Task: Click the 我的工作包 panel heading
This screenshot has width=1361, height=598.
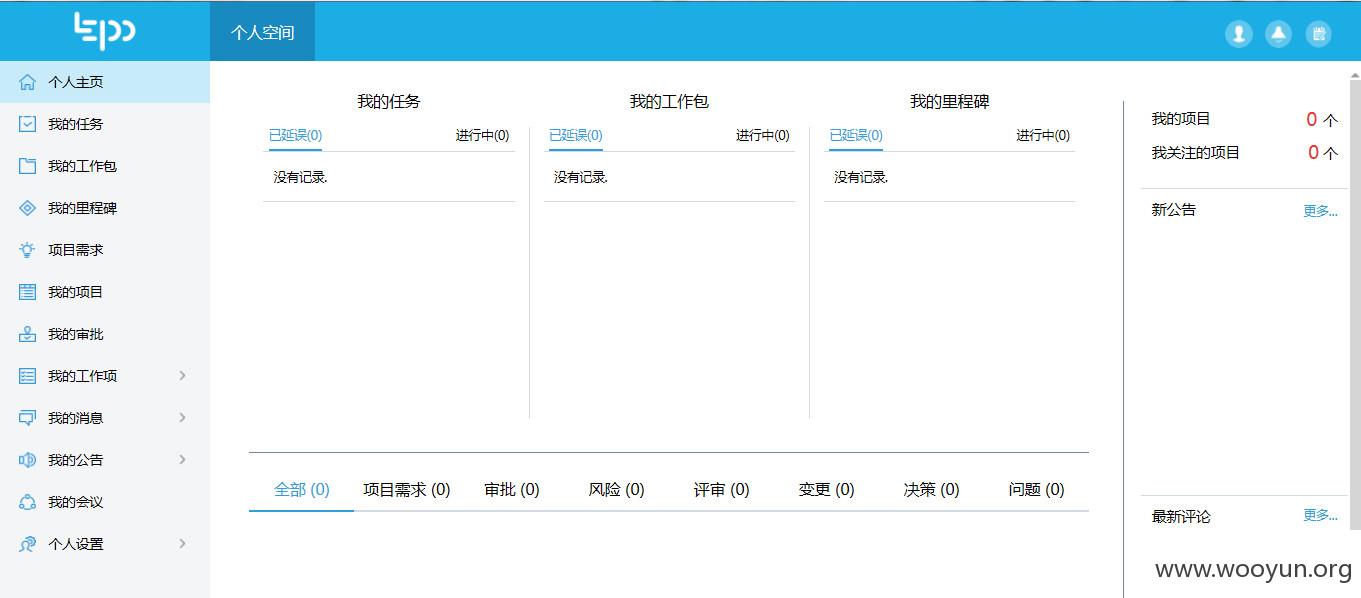Action: tap(669, 101)
